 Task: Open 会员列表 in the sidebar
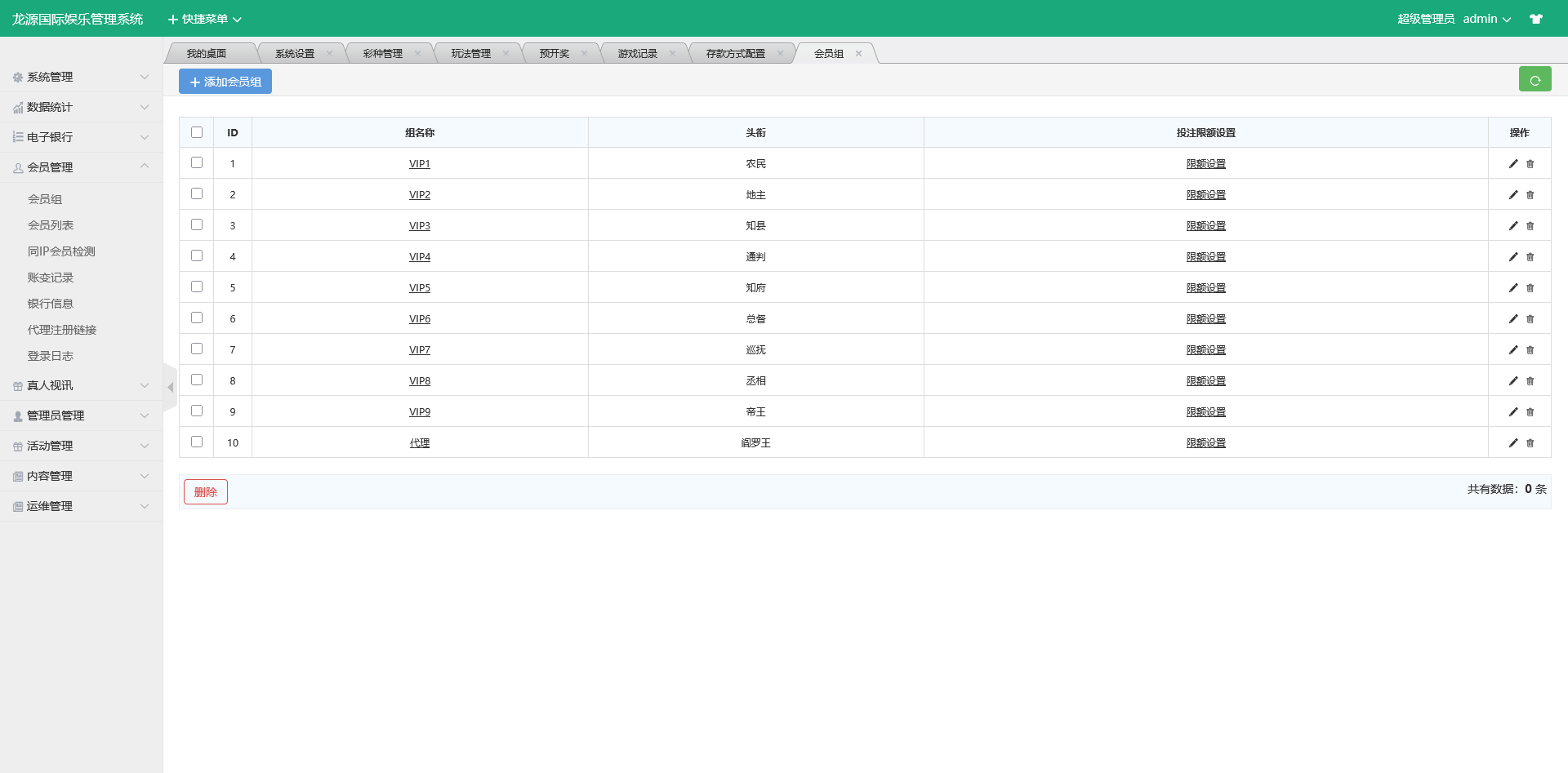51,225
